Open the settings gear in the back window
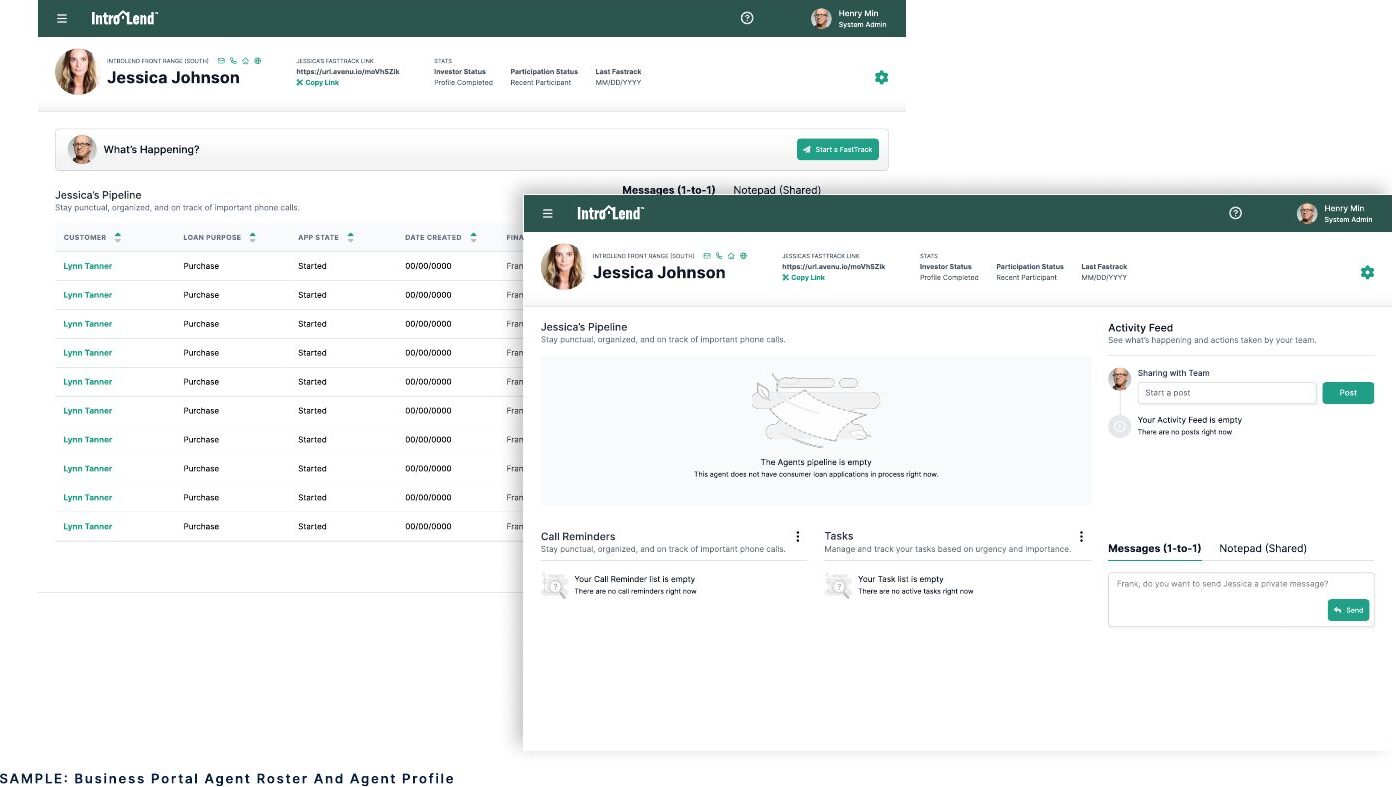Screen dimensions: 1392x787 coord(881,77)
